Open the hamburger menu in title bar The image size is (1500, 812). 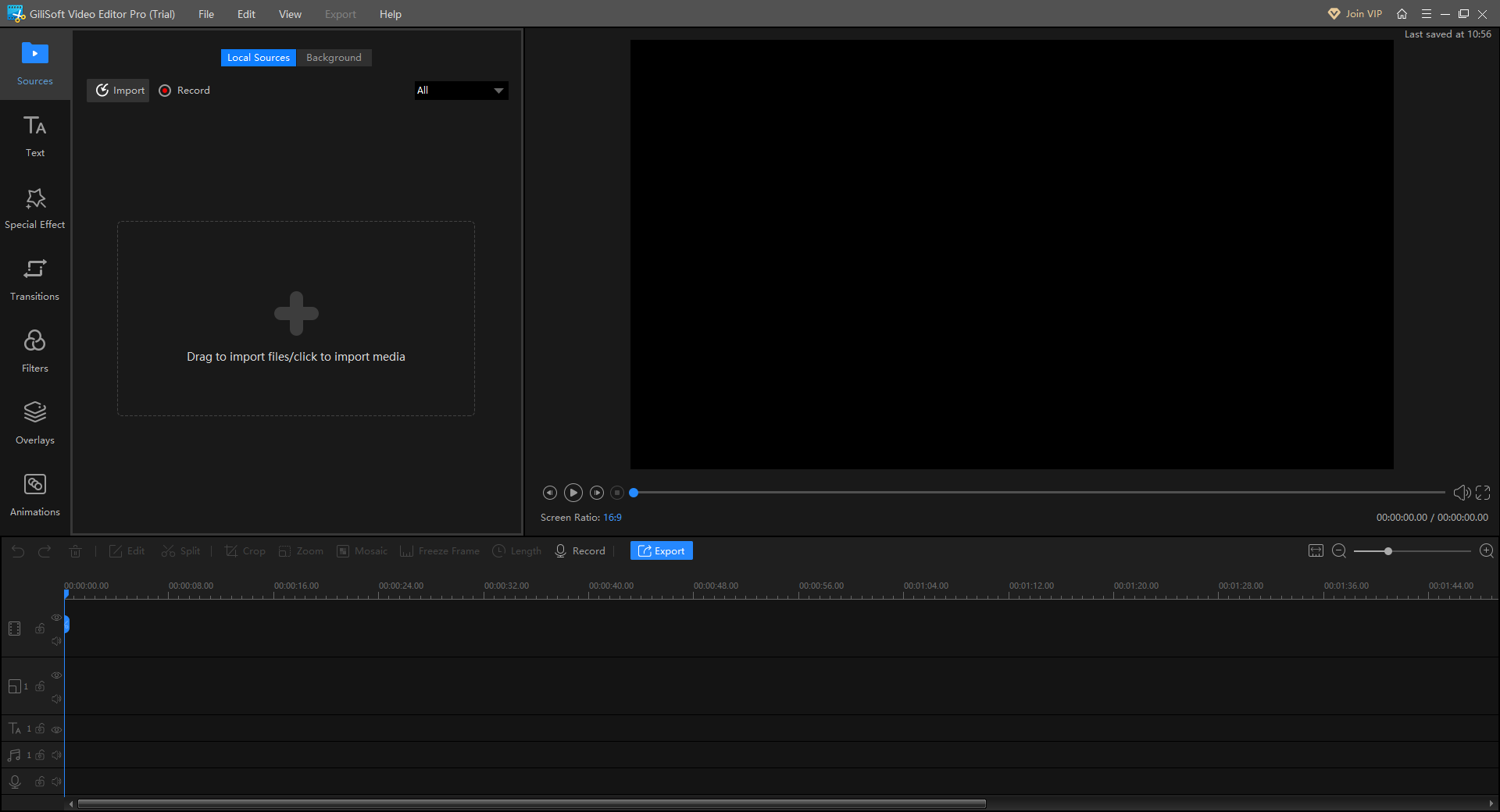(1426, 14)
